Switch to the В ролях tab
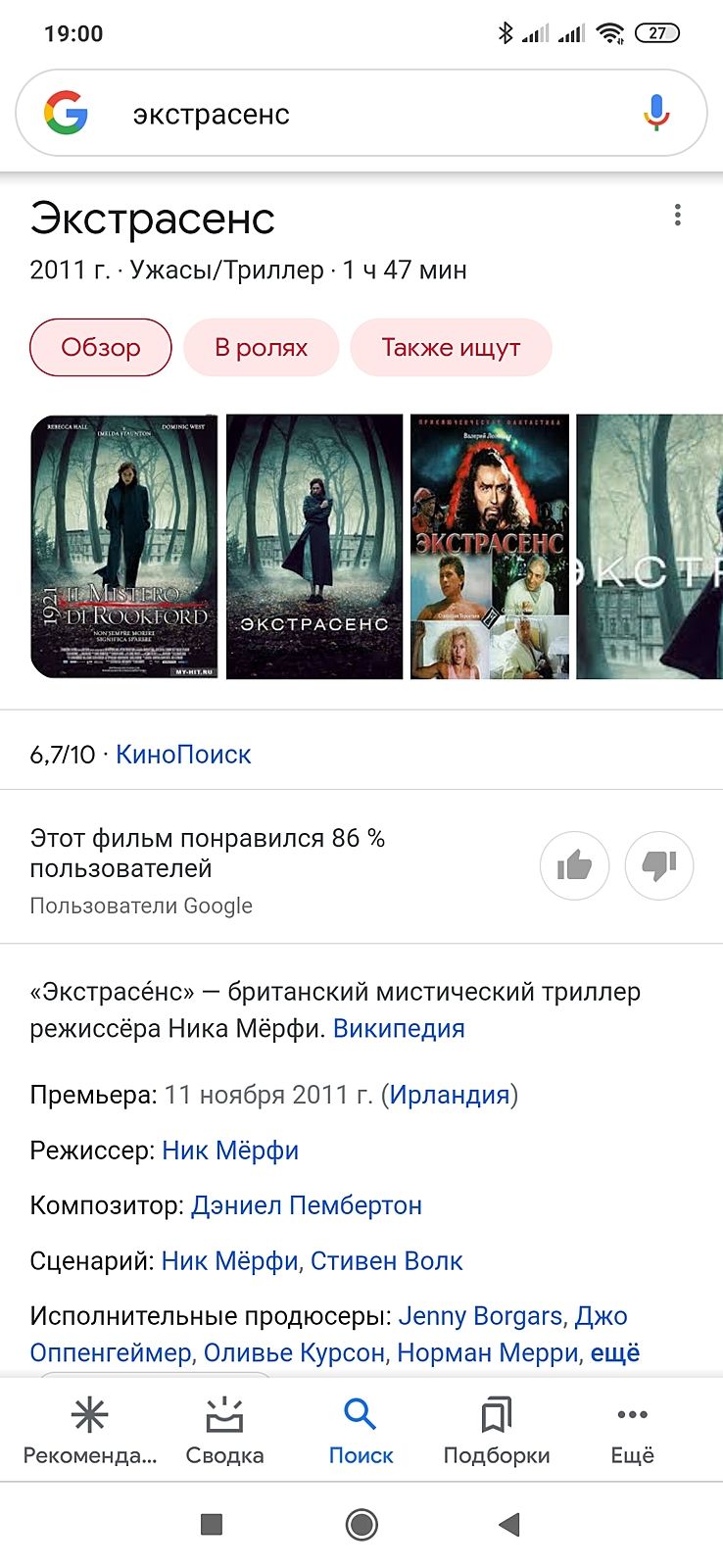This screenshot has width=723, height=1568. pos(261,347)
